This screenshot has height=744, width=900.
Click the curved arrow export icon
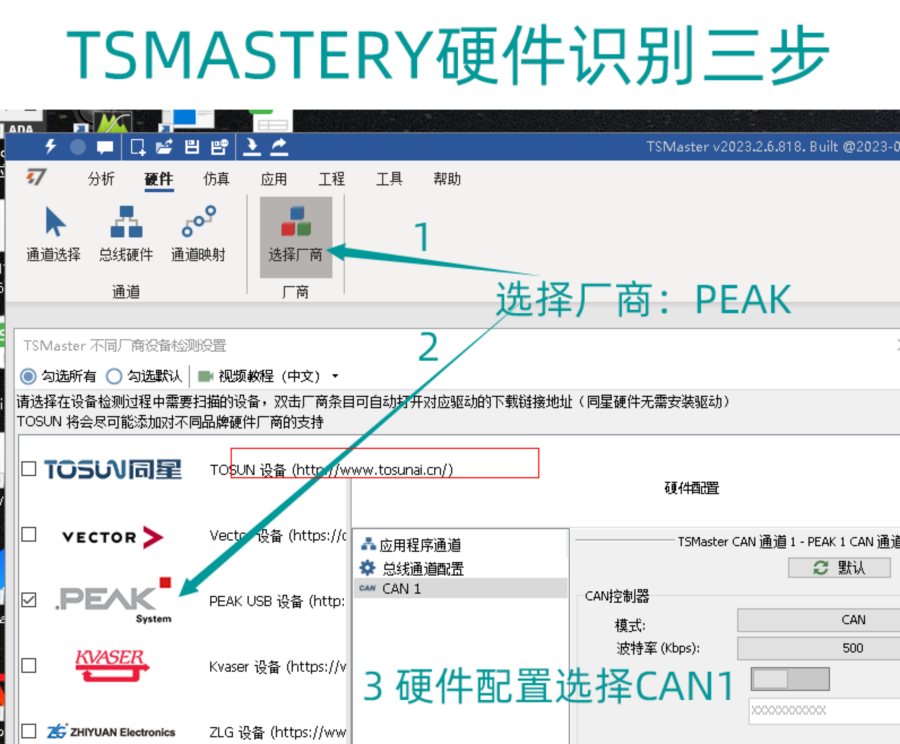pyautogui.click(x=279, y=147)
